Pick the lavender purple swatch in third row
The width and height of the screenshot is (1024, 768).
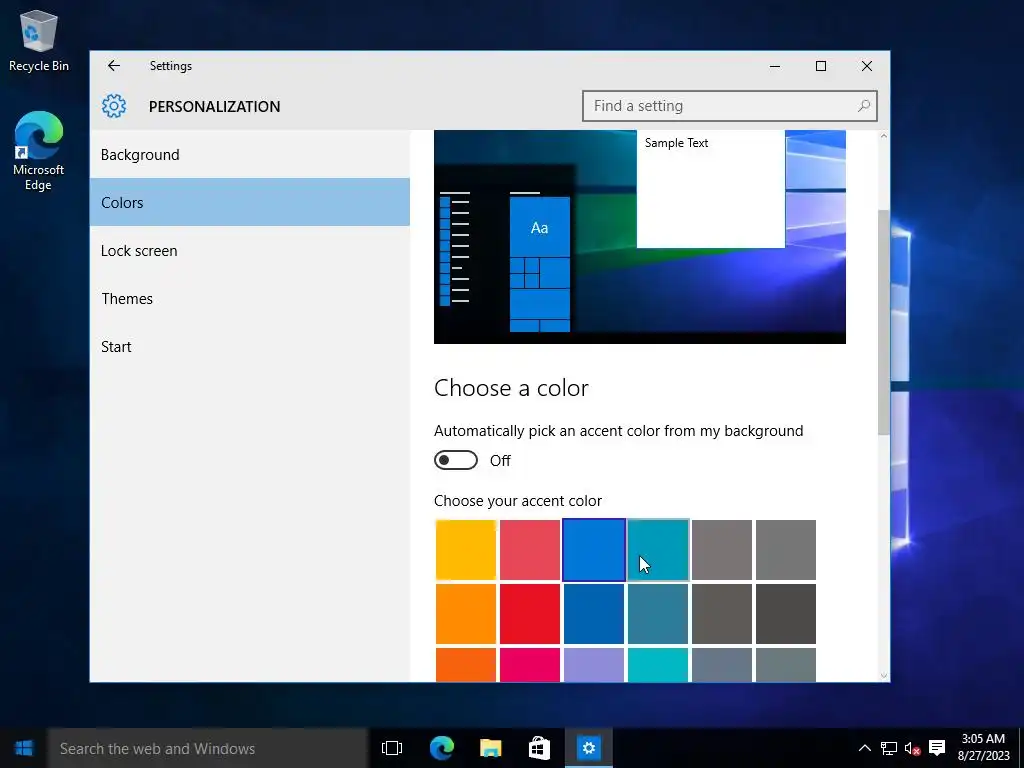tap(594, 665)
